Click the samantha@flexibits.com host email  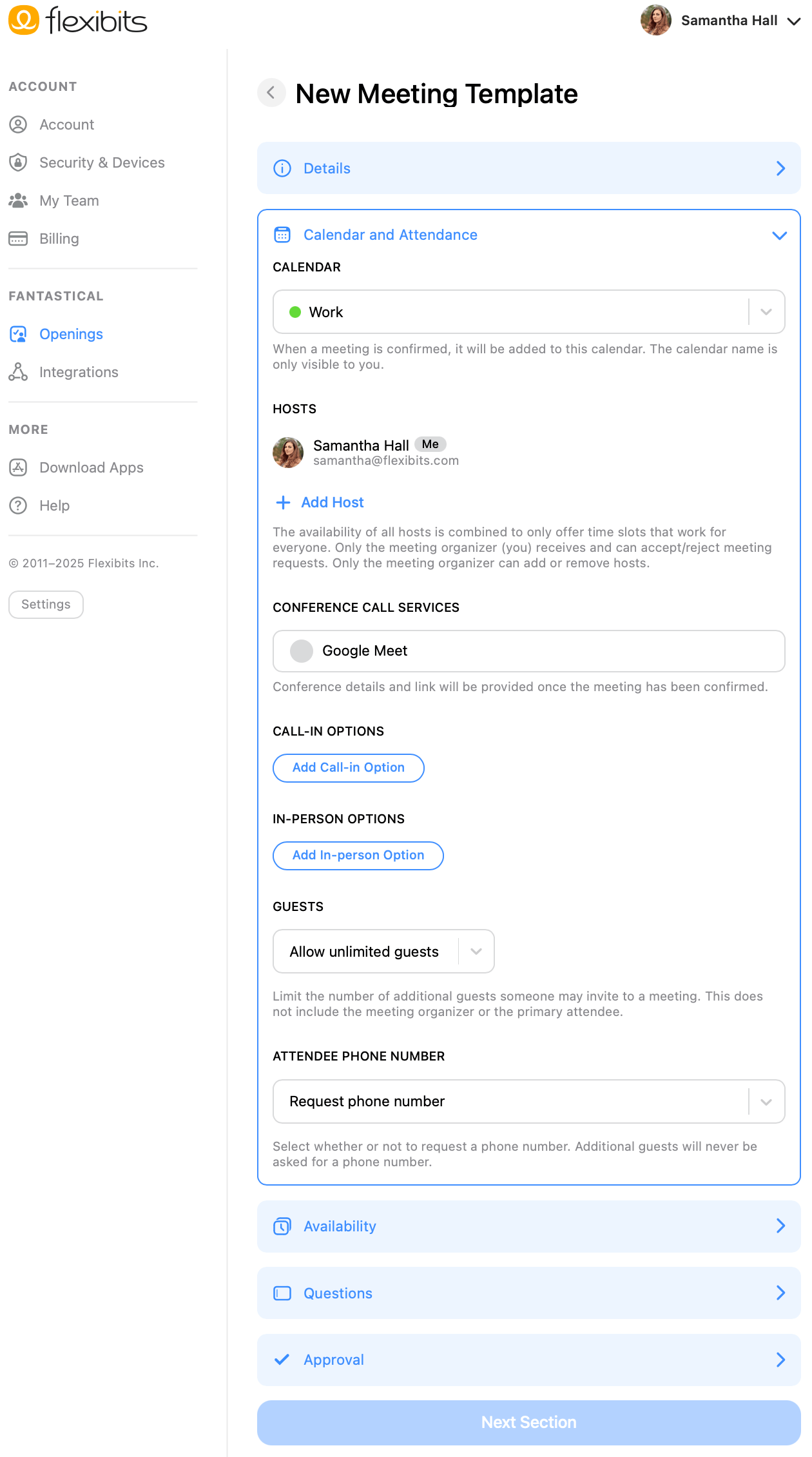(x=386, y=460)
